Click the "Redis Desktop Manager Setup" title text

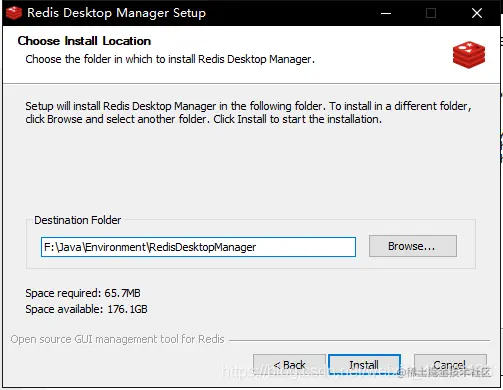click(116, 13)
